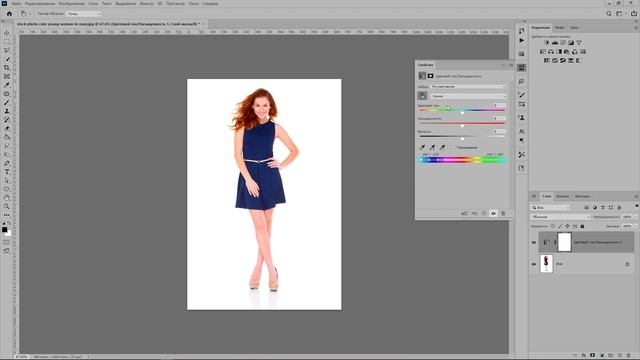Switch to the Контуры tab
Screen dimensions: 640x360
tap(582, 196)
